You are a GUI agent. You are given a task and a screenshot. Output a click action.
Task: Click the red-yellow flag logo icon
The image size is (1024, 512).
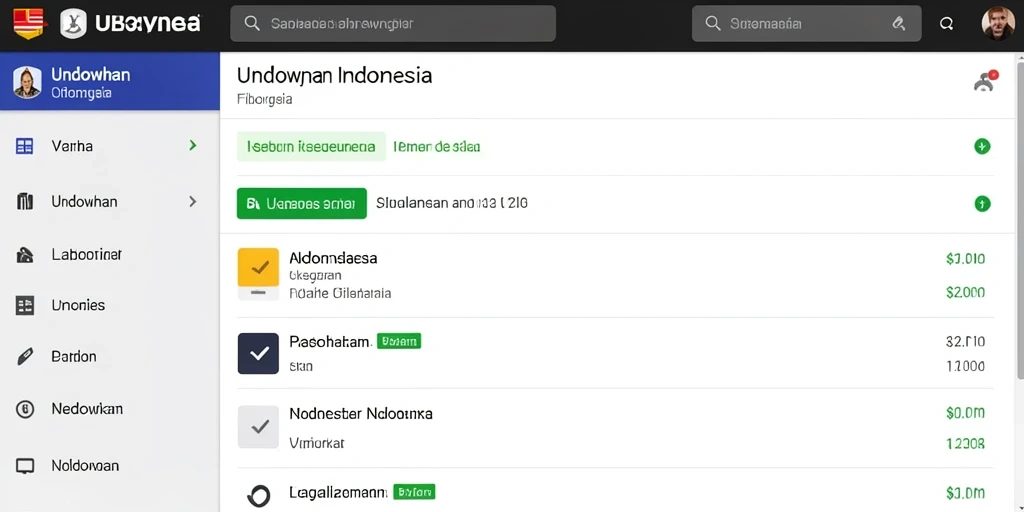point(28,24)
